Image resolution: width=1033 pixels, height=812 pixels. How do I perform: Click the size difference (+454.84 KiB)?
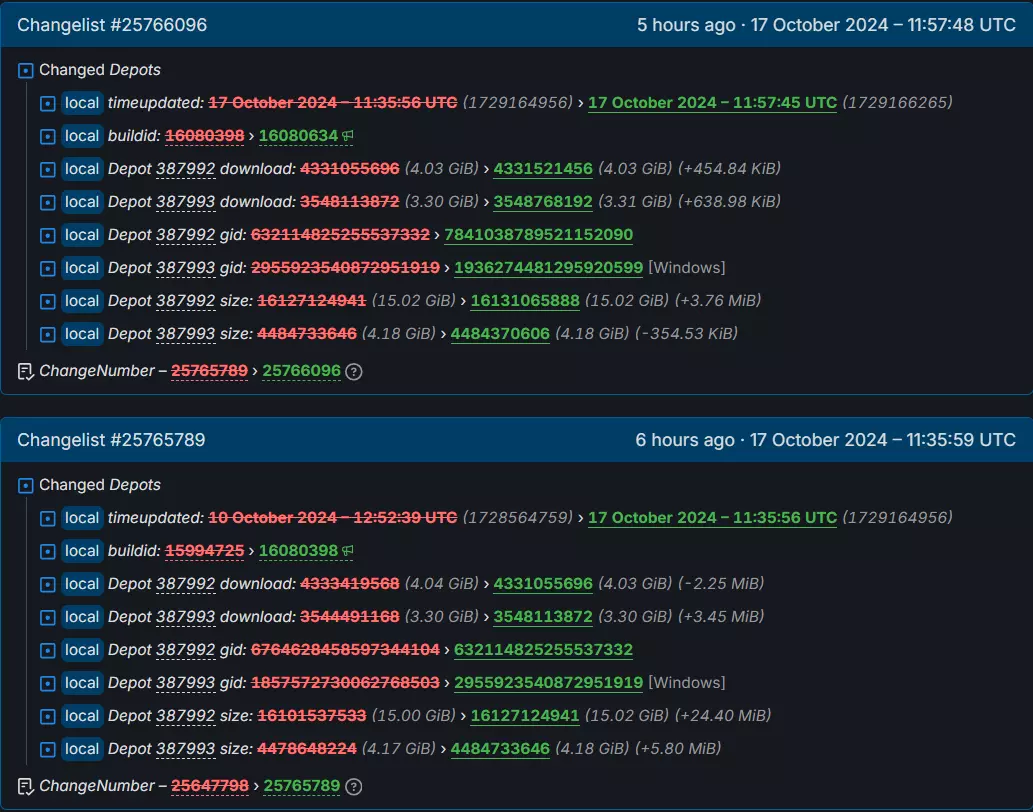point(729,169)
